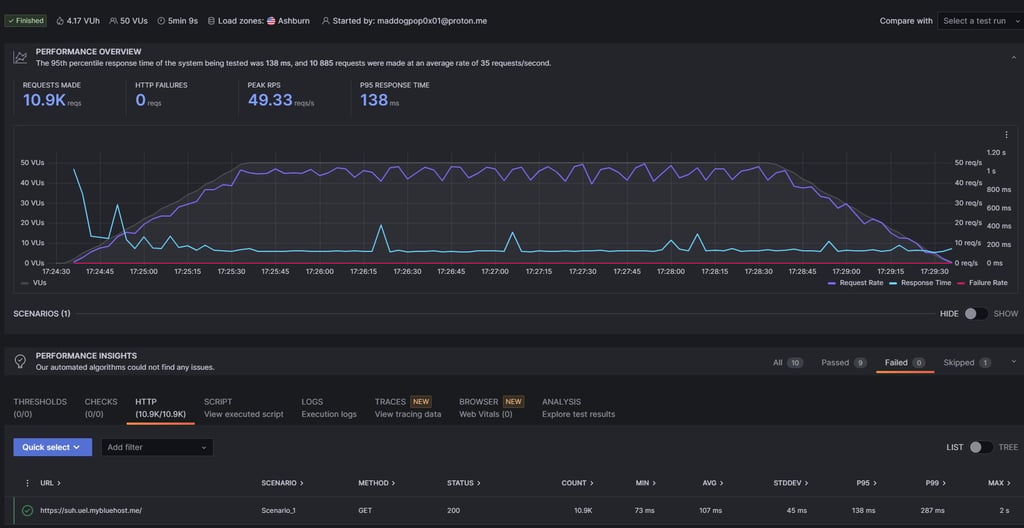Click the Scenario_1 cell
This screenshot has height=528, width=1024.
point(278,510)
